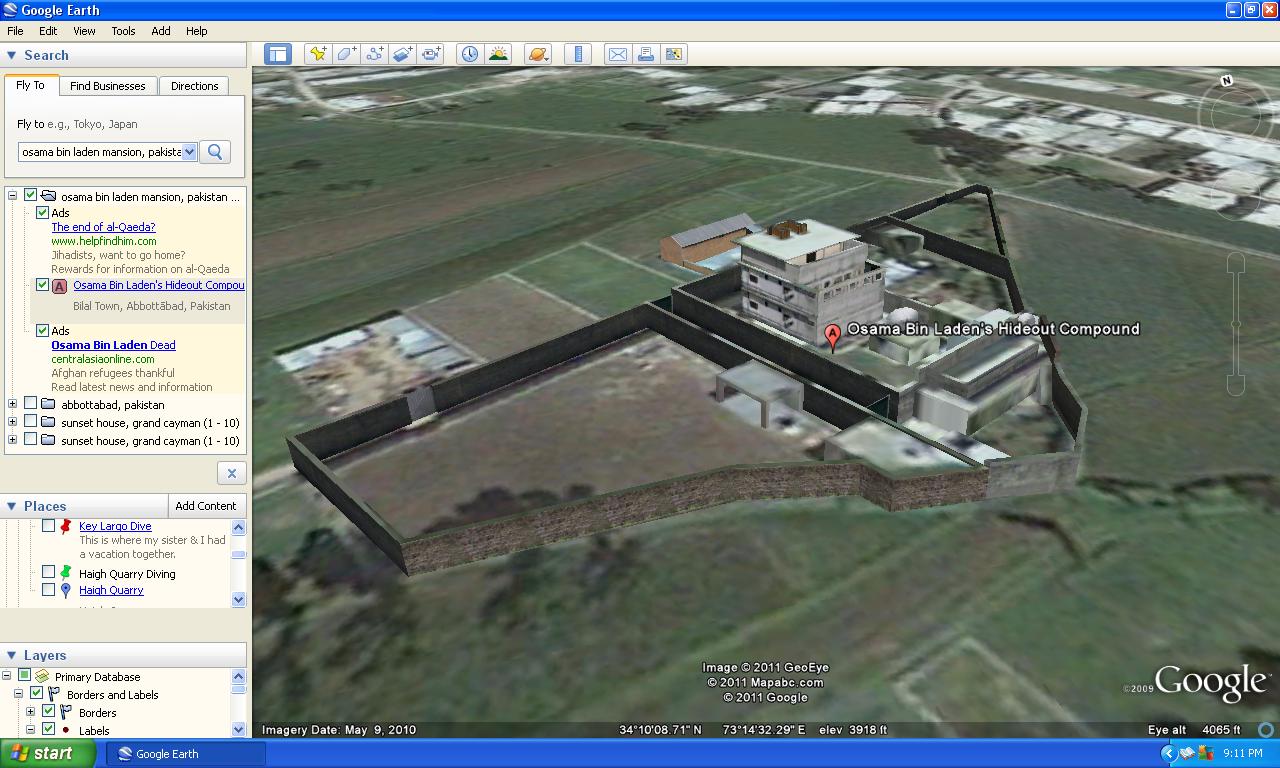Open 'The end of al-Qaeda?' ad link
This screenshot has height=768, width=1280.
(104, 227)
